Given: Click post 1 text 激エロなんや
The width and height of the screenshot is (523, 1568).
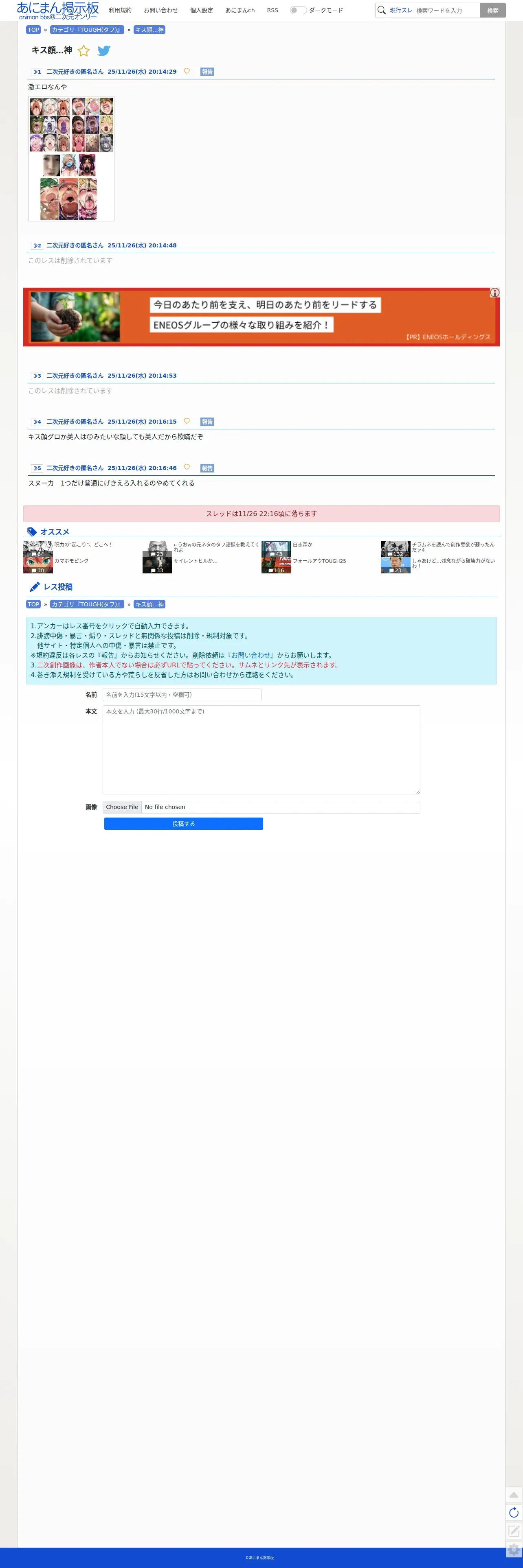Looking at the screenshot, I should [48, 87].
